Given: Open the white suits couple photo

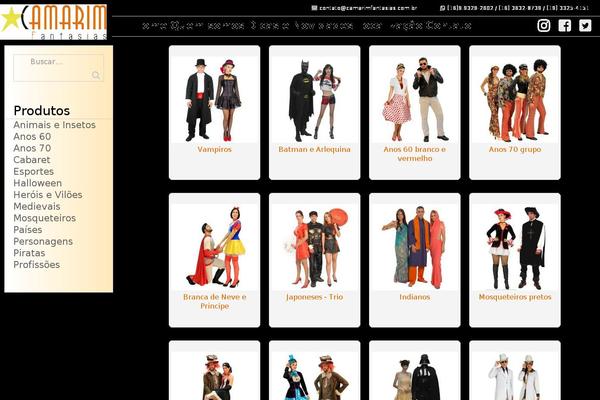Looking at the screenshot, I should 515,376.
